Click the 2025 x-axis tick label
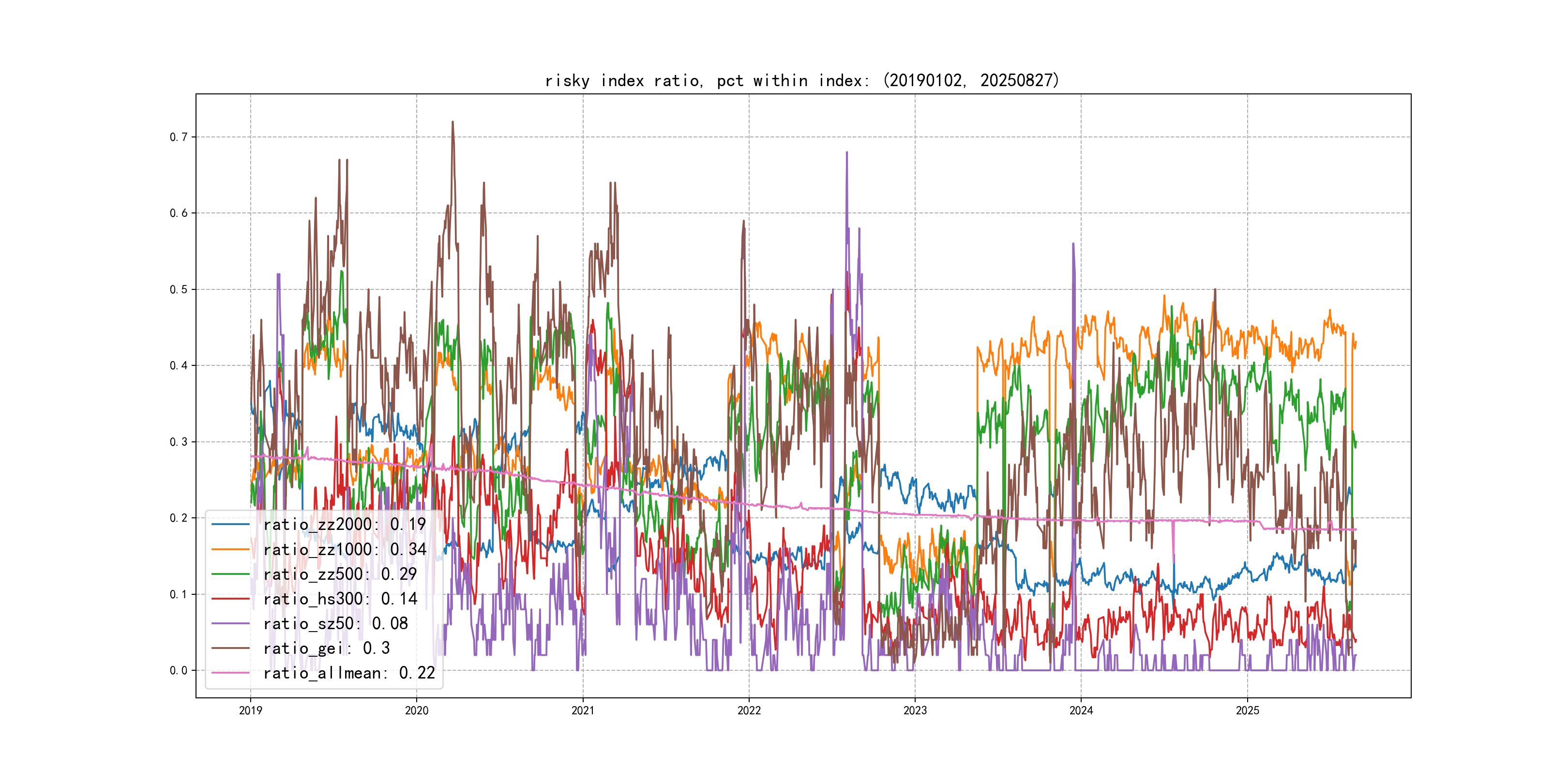The width and height of the screenshot is (1568, 784). (1247, 710)
